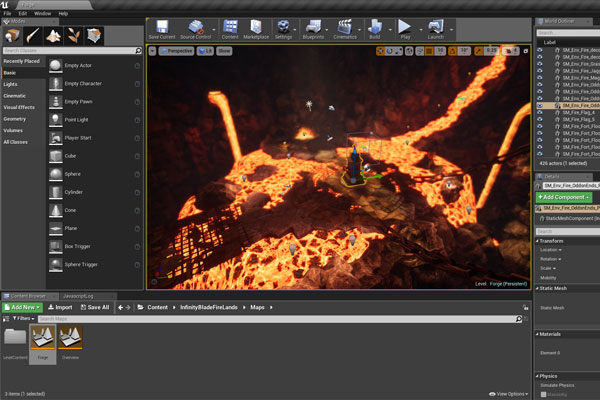This screenshot has width=600, height=400.
Task: Select the Sphere Trigger icon
Action: pos(55,265)
